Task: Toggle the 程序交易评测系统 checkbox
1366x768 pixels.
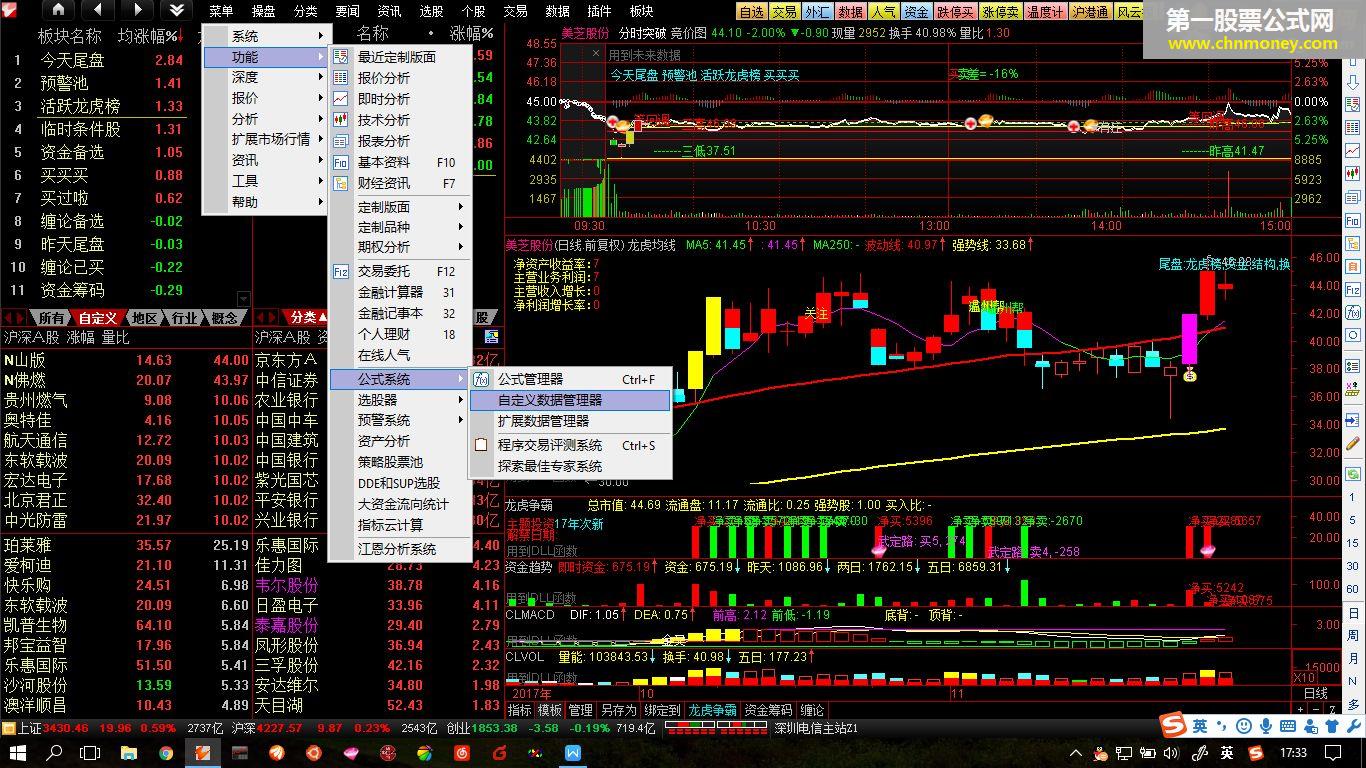Action: pyautogui.click(x=481, y=445)
